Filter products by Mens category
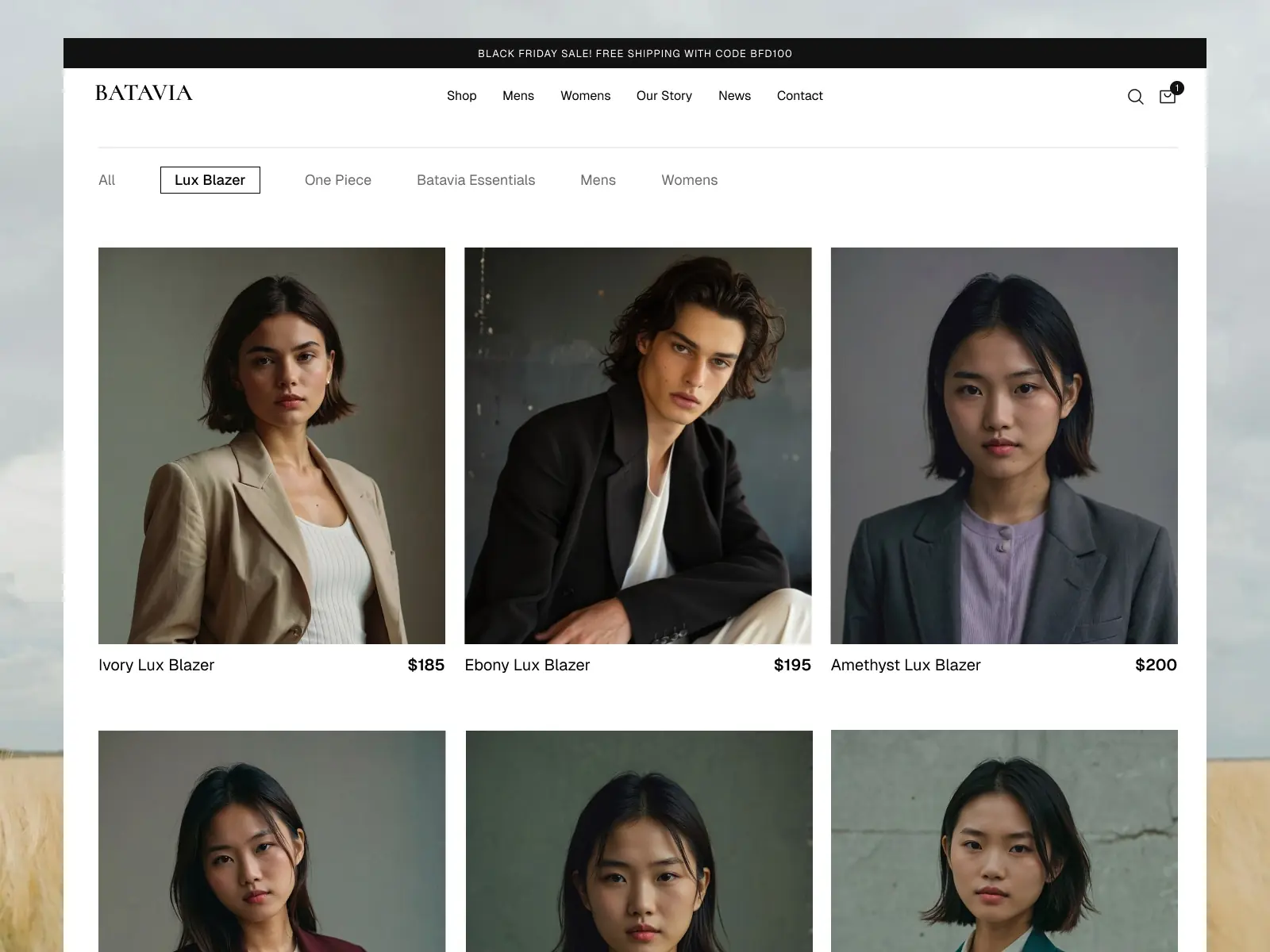Screen dimensions: 1270x952 point(598,180)
